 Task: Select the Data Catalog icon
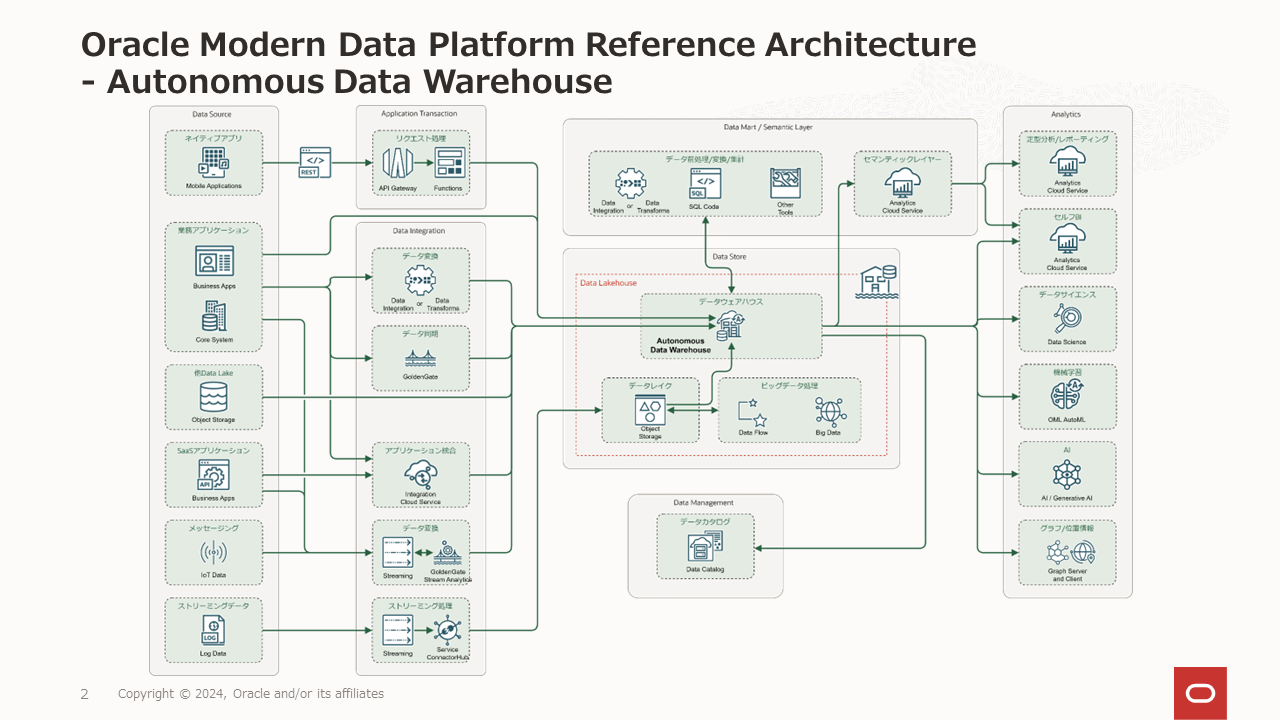click(x=704, y=548)
